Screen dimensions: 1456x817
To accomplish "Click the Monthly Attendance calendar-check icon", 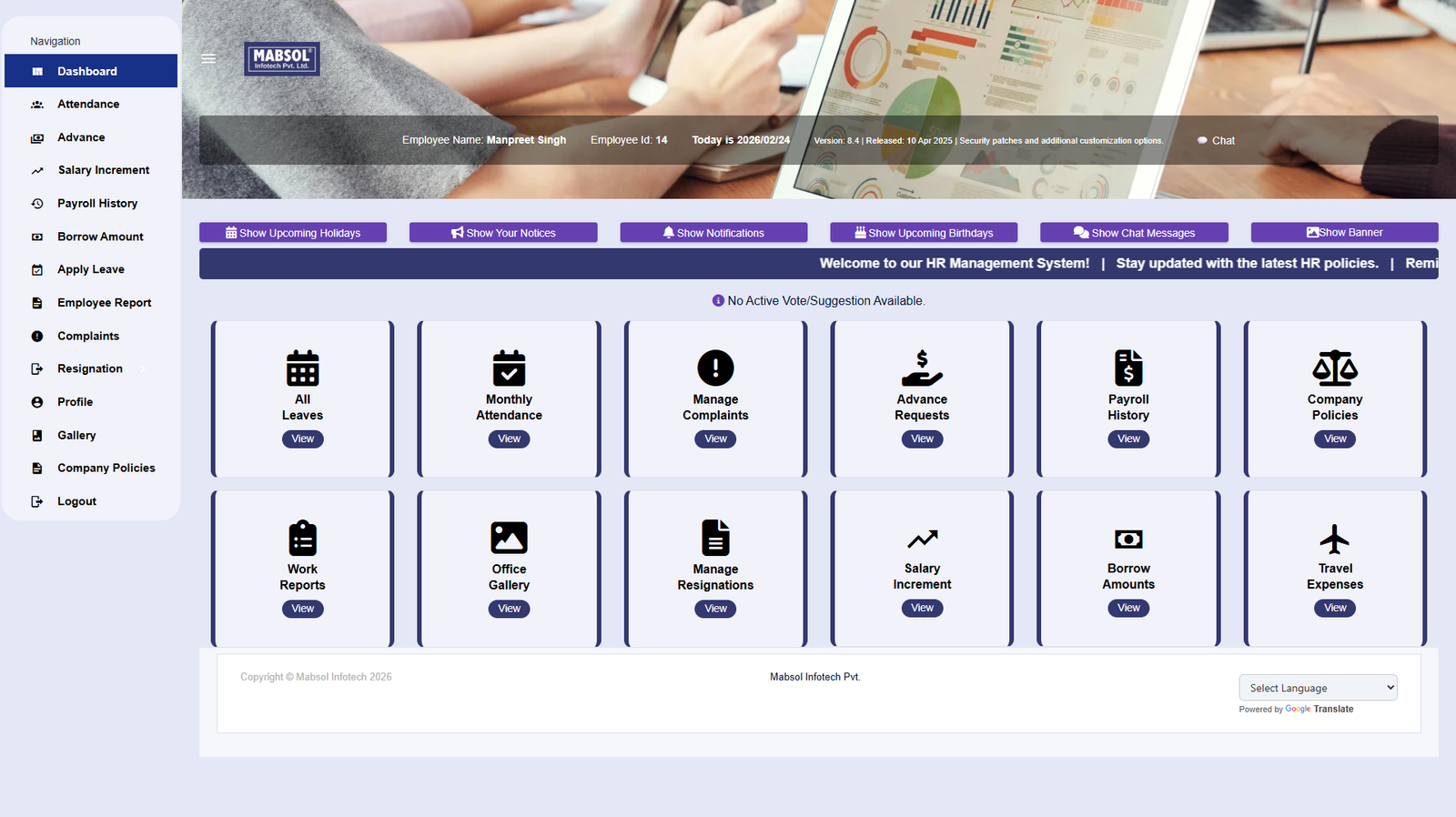I will coord(509,368).
